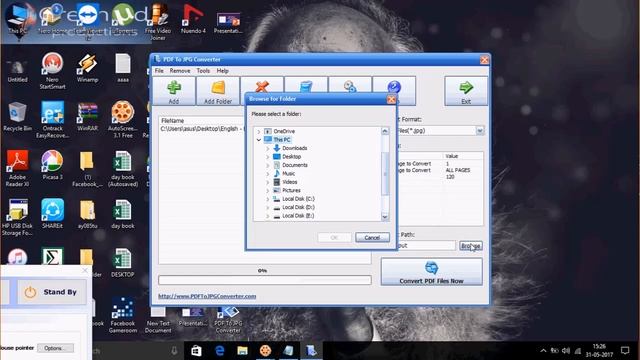640x360 pixels.
Task: Select Pictures folder in tree
Action: click(291, 191)
